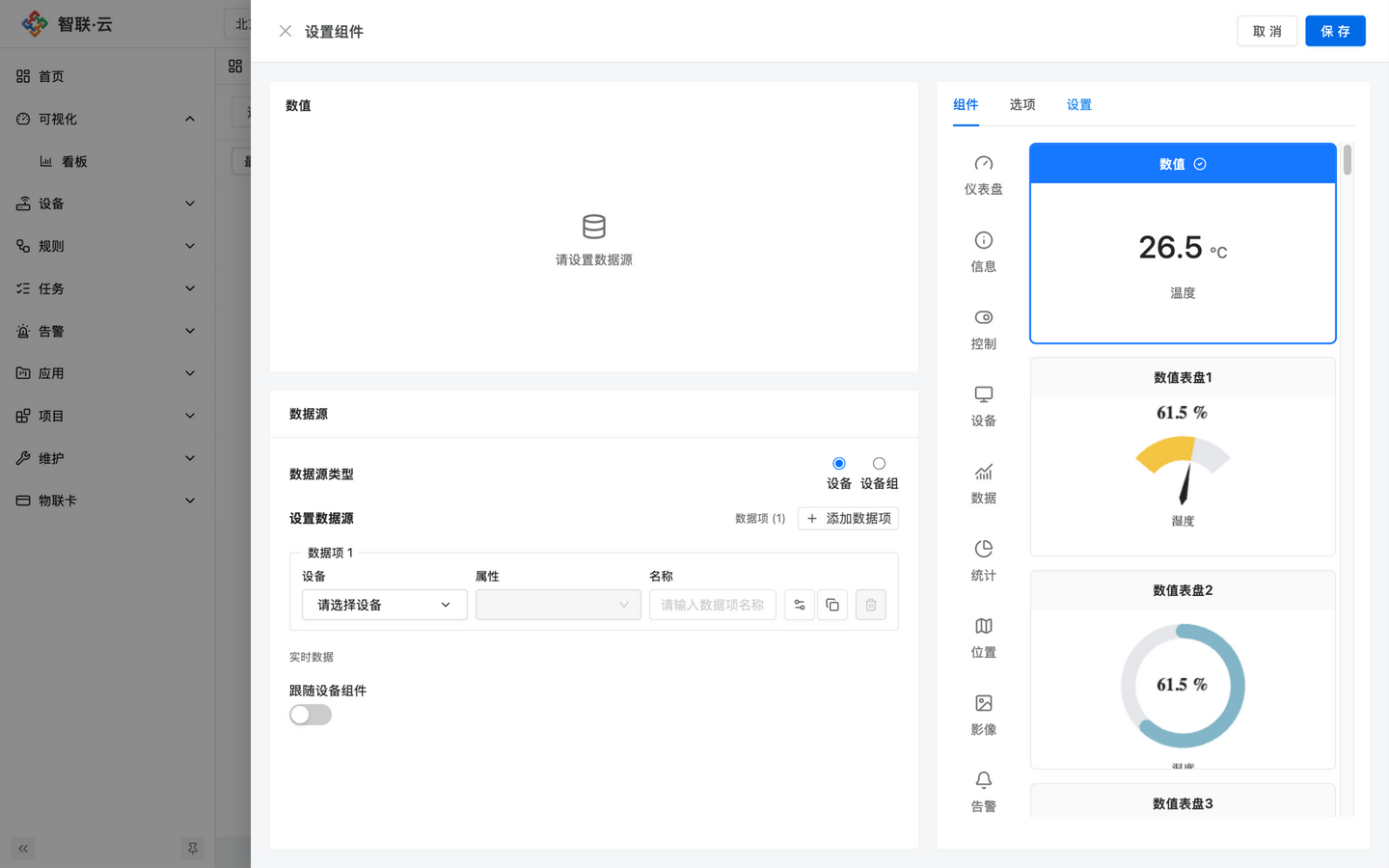Expand the 设备 sidebar menu
The width and height of the screenshot is (1389, 868).
point(107,203)
